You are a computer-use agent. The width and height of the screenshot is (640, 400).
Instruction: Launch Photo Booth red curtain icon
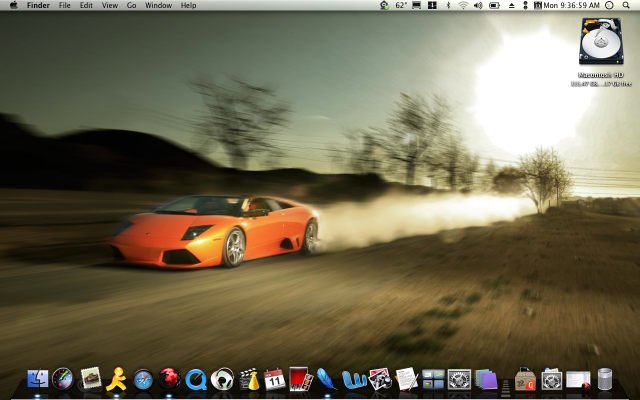(x=301, y=379)
